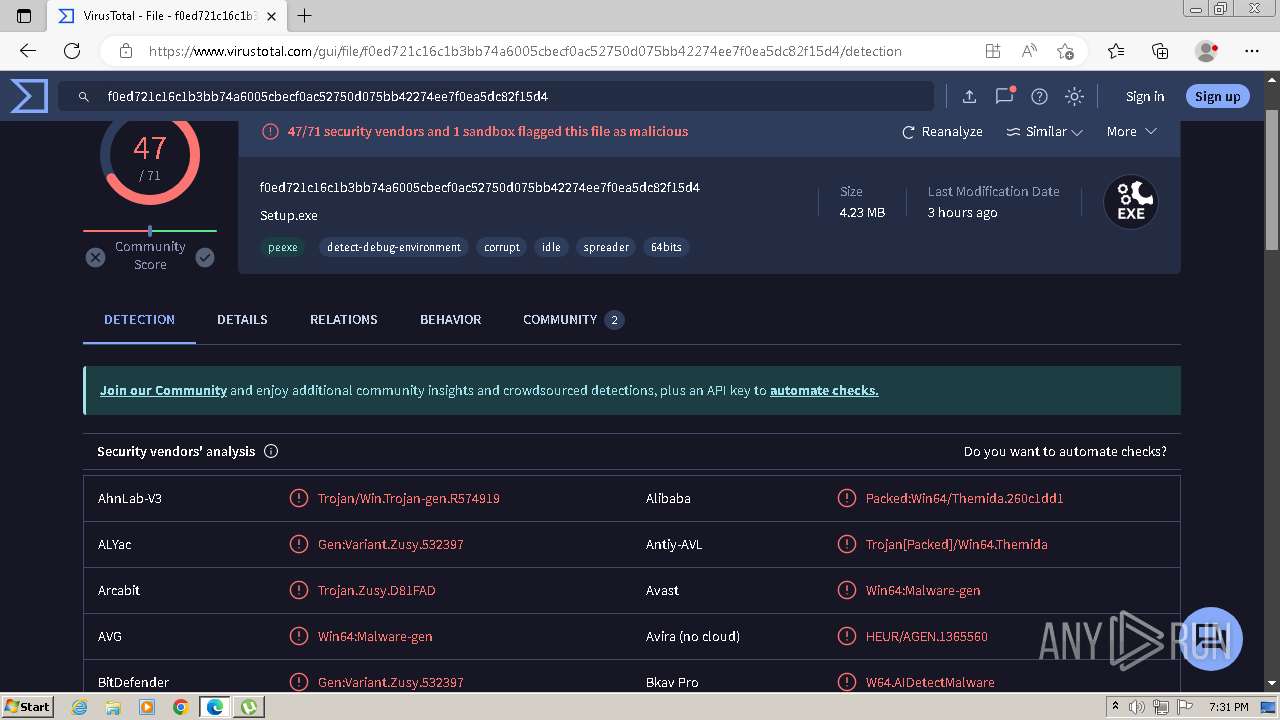
Task: Click the file name Setup.exe
Action: [x=289, y=215]
